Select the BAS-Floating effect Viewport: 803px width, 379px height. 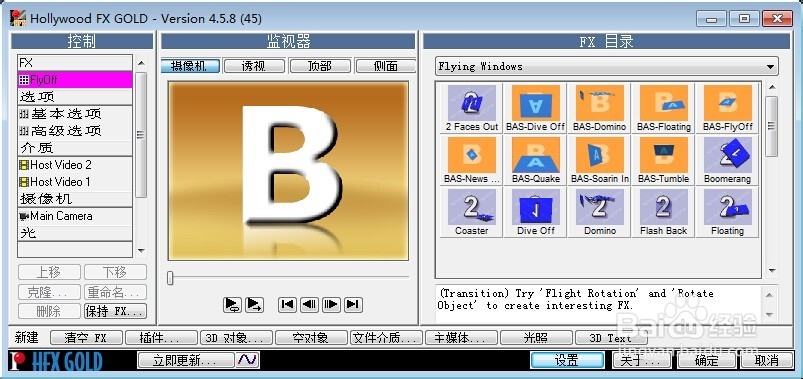(664, 108)
